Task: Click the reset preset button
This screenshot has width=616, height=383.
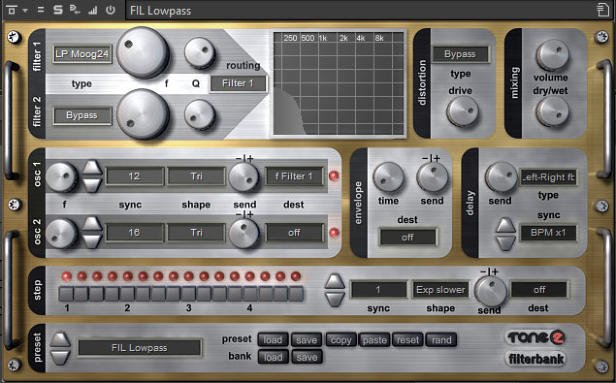Action: tap(408, 340)
